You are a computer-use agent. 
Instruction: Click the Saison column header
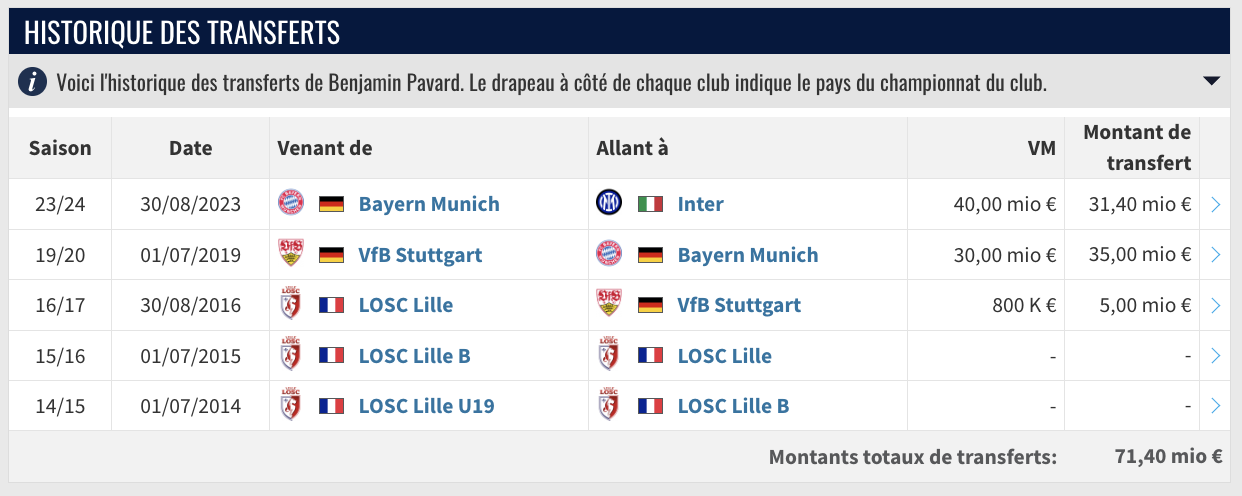60,148
